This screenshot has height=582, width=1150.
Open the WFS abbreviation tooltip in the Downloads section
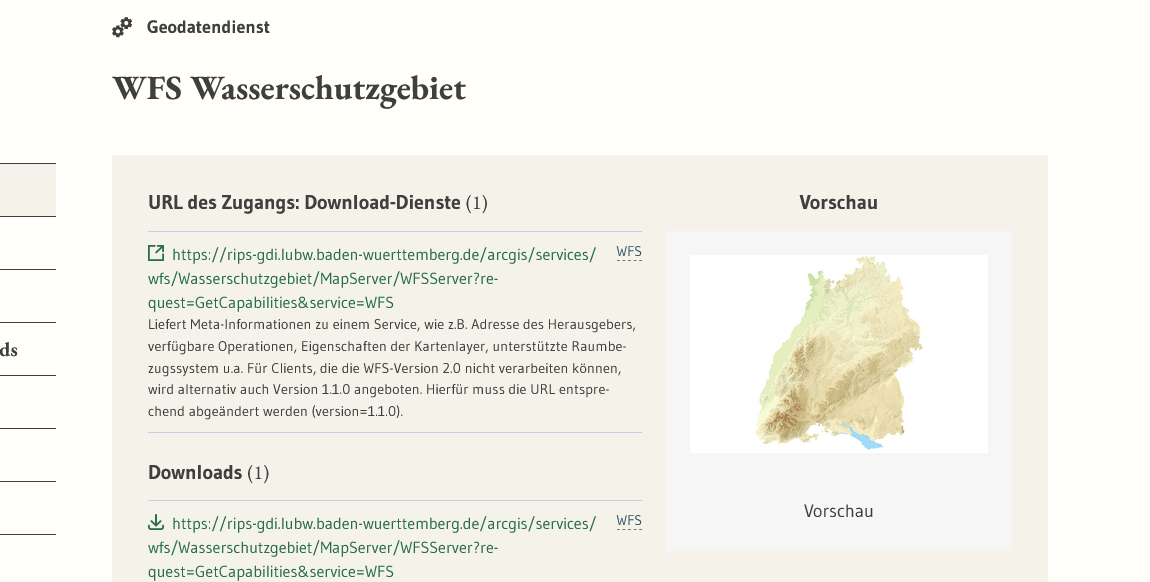(x=629, y=520)
